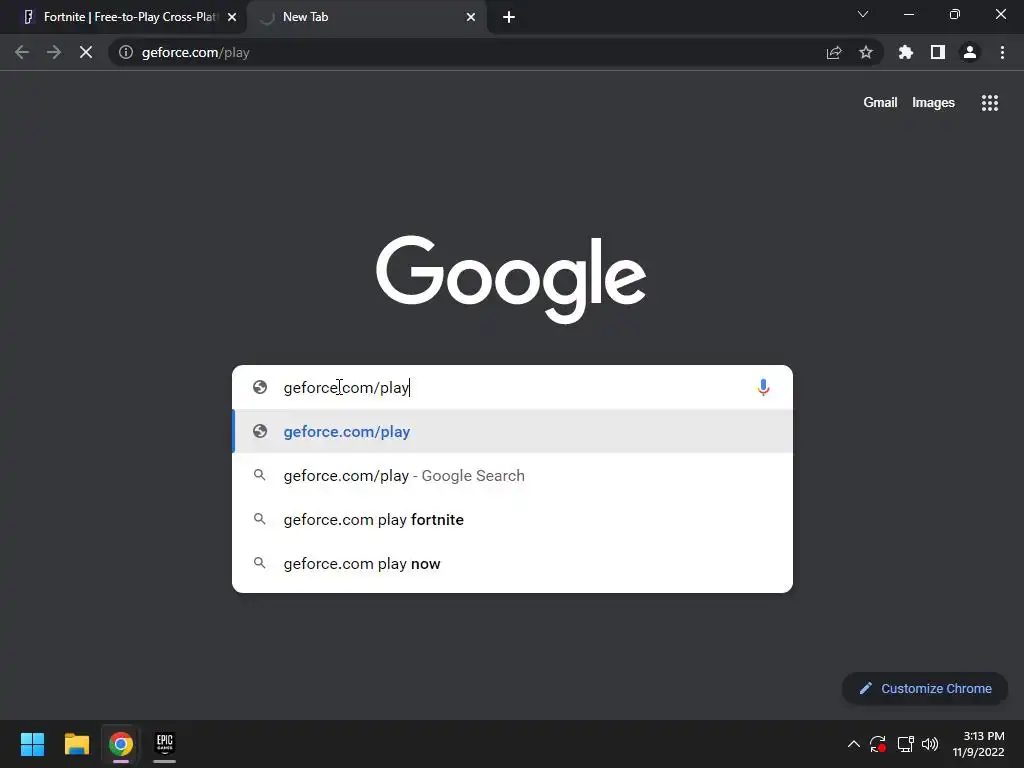Click the Chrome taskbar icon
1024x768 pixels.
coord(121,744)
